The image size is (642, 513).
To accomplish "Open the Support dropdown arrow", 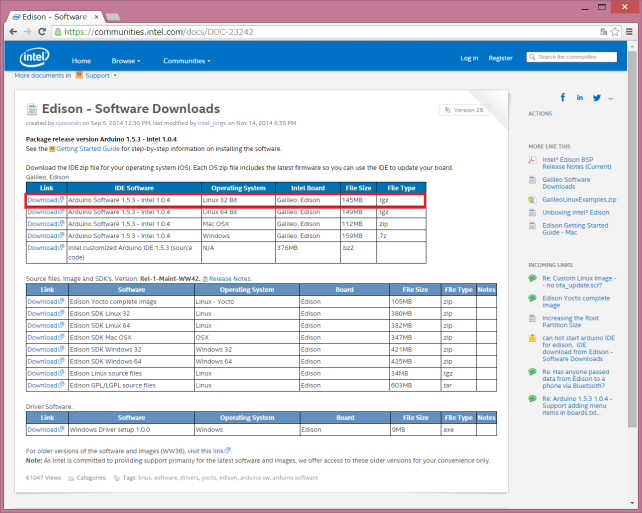I will point(115,75).
